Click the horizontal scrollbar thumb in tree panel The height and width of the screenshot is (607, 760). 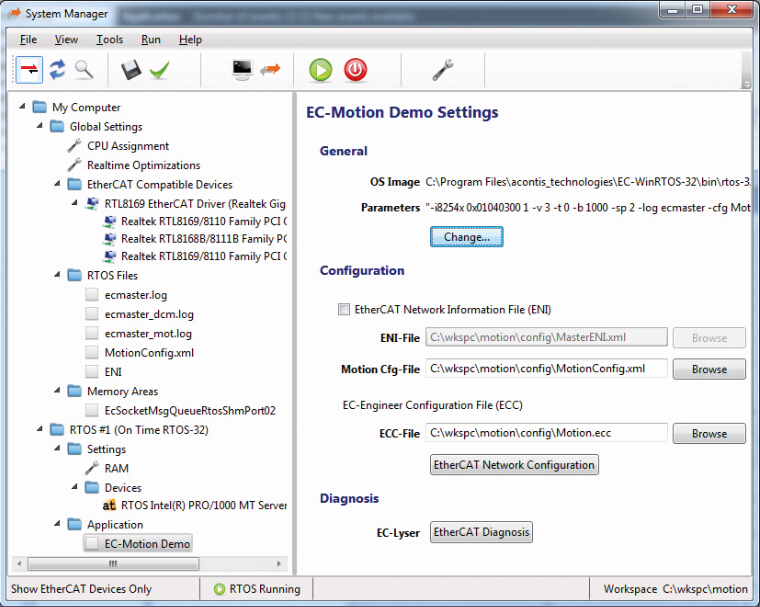pyautogui.click(x=113, y=563)
